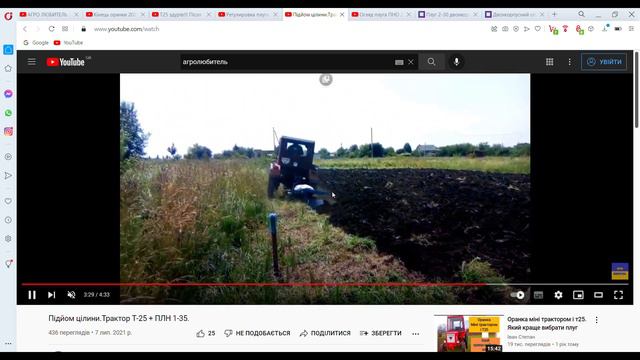
Task: Switch to the fourth YouTube browser tab
Action: [247, 14]
